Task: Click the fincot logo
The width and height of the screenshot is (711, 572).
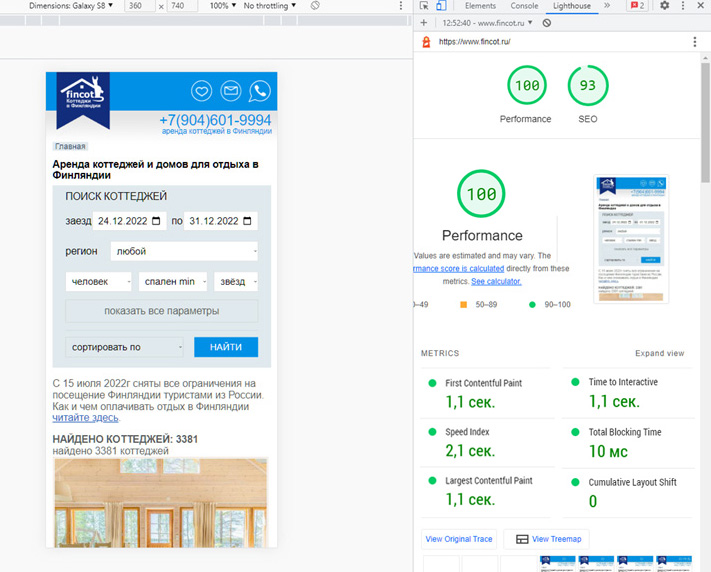Action: (x=83, y=100)
